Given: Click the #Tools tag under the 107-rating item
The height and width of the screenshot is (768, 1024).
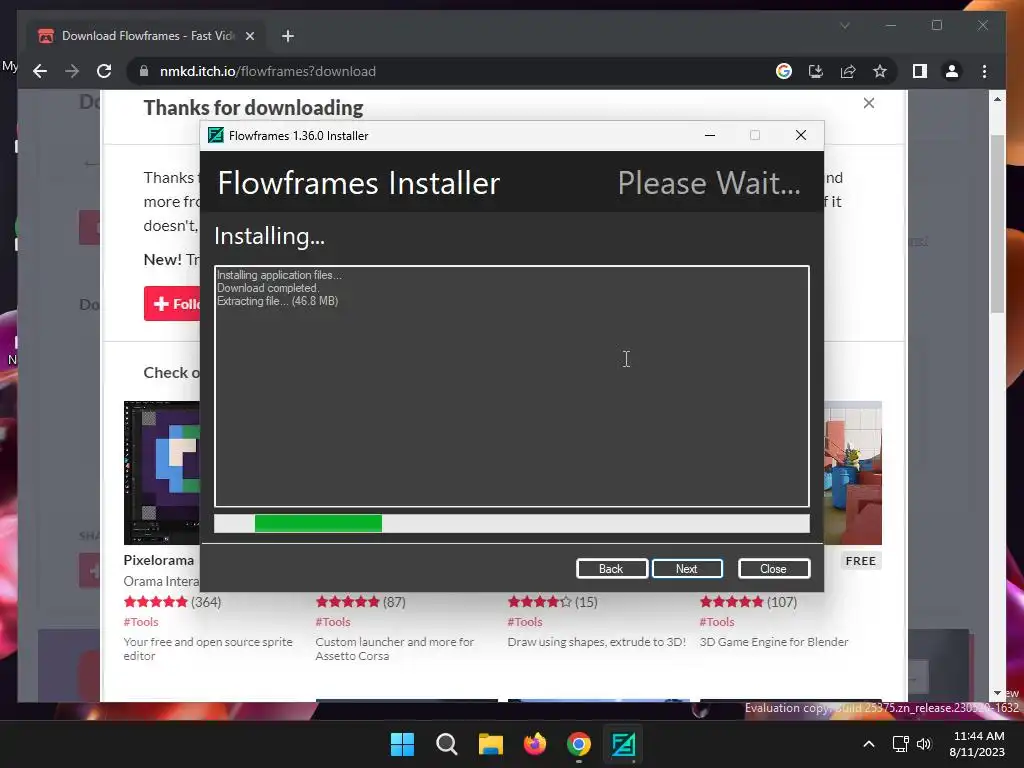Looking at the screenshot, I should pos(717,622).
